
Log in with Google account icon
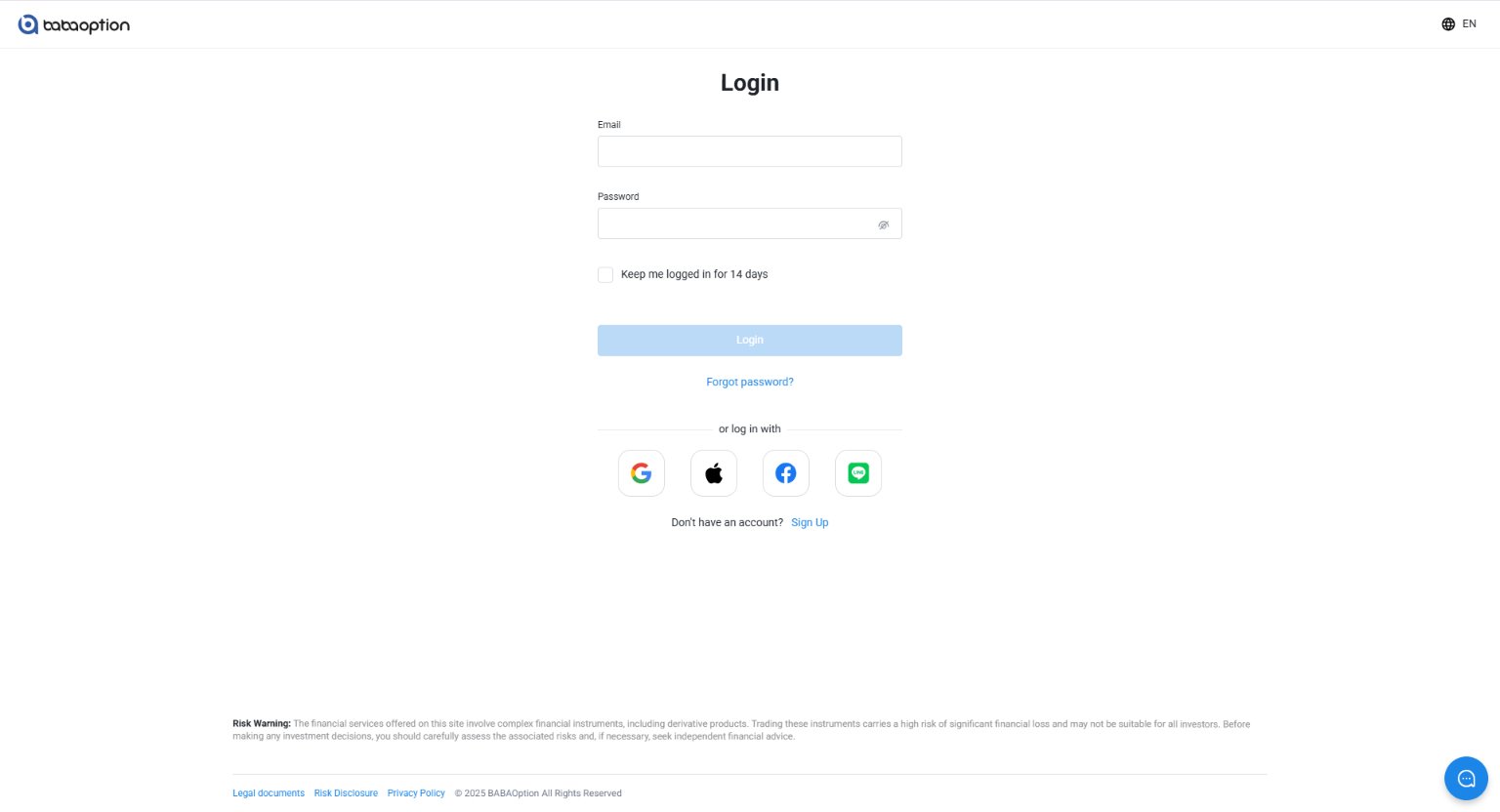[642, 473]
